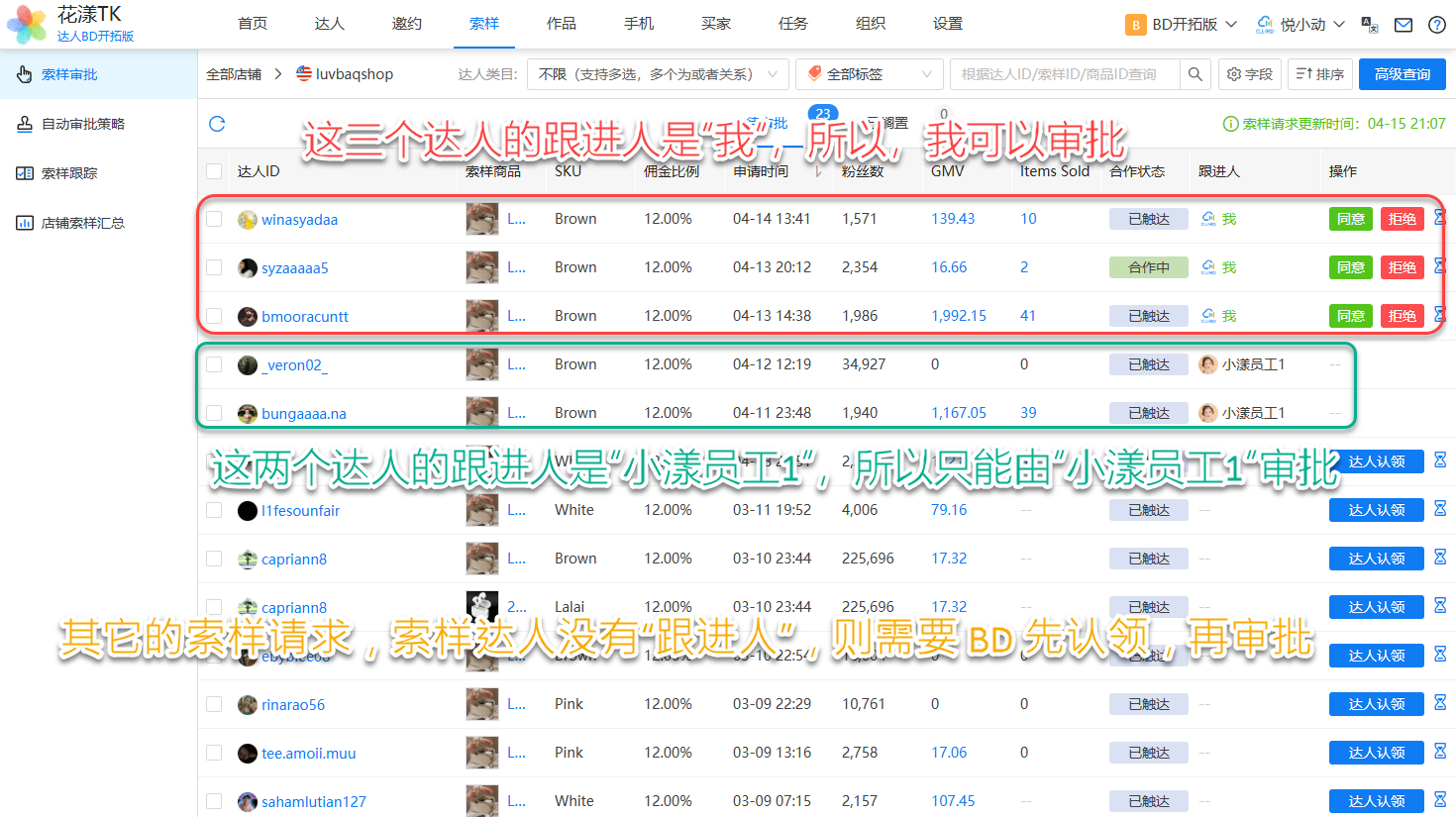The width and height of the screenshot is (1456, 817).
Task: Open 字段 field settings gear button
Action: point(1249,74)
